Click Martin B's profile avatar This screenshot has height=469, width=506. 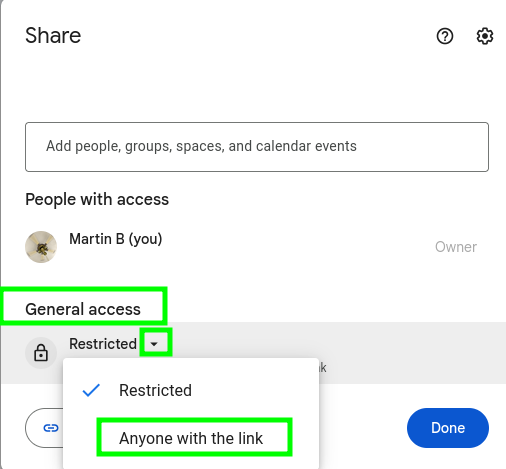41,247
